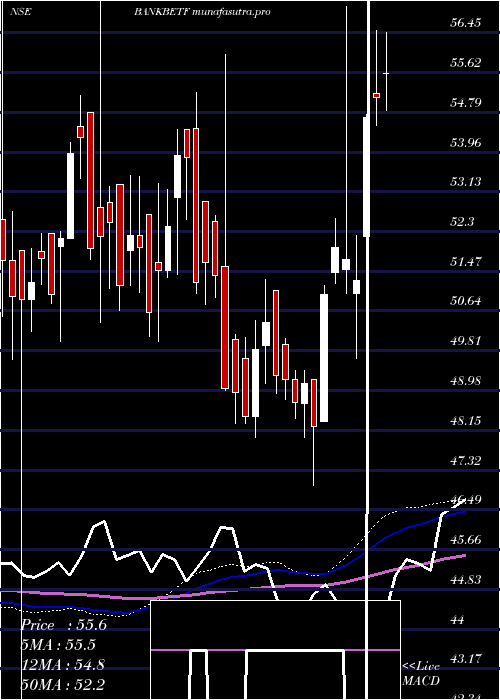
Task: Click the 53.13 price axis label
Action: tap(466, 181)
